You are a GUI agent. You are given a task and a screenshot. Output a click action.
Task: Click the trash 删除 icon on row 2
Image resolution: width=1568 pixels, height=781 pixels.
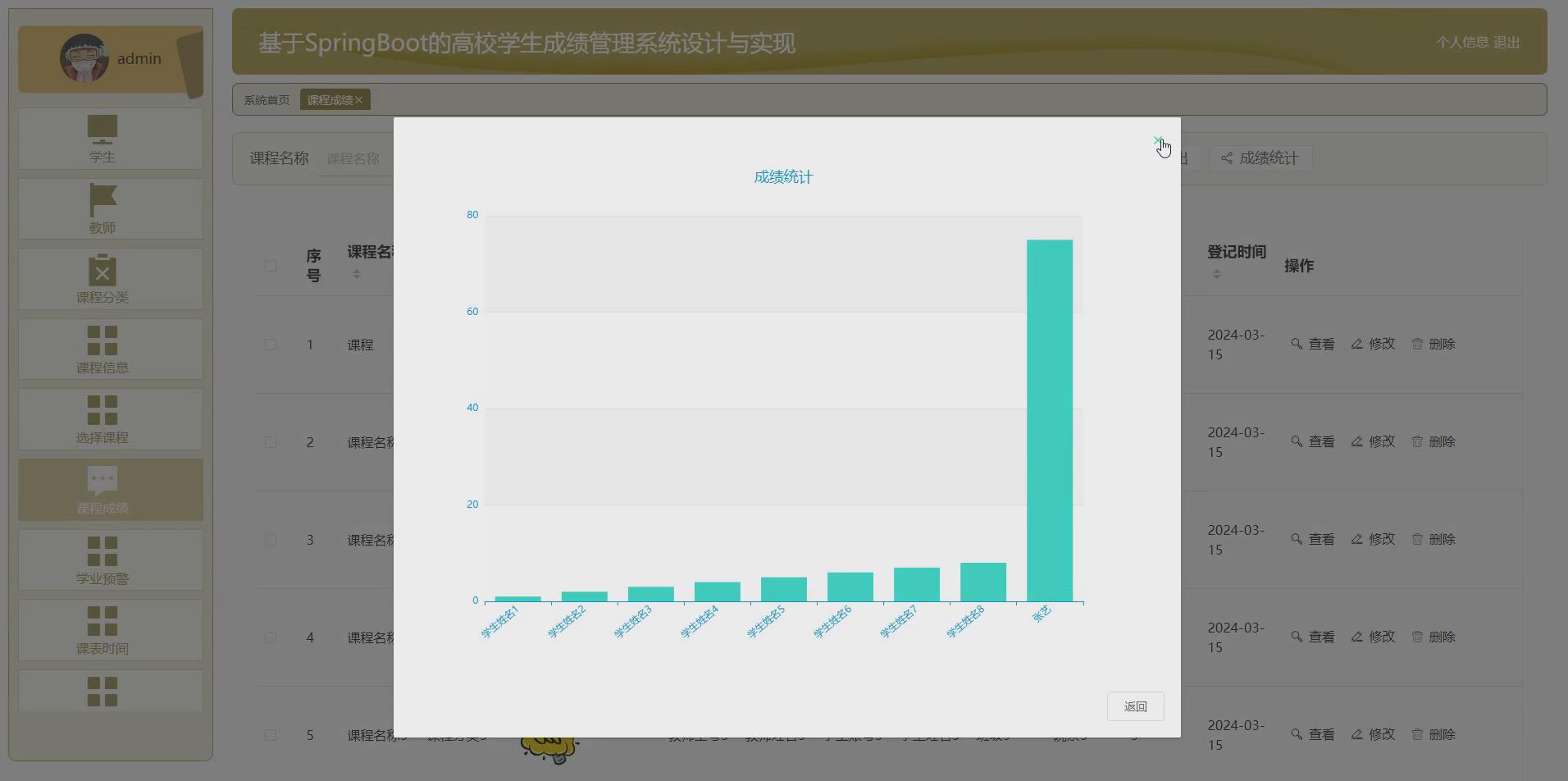pyautogui.click(x=1417, y=441)
